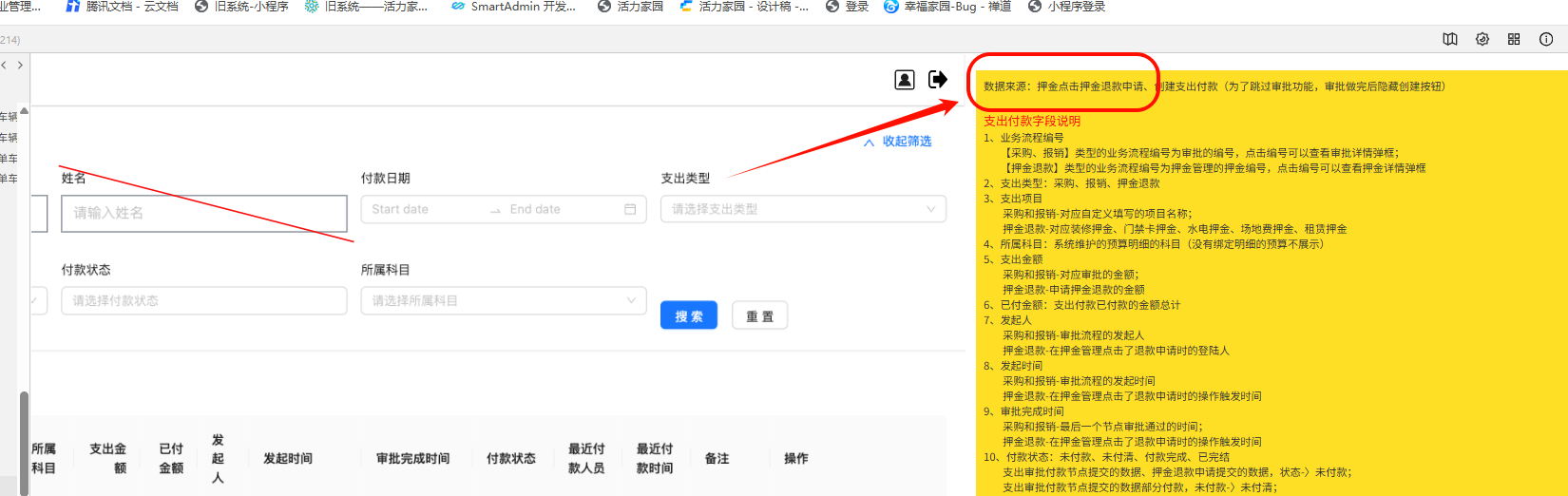Open the 付款状态 dropdown

click(x=204, y=300)
